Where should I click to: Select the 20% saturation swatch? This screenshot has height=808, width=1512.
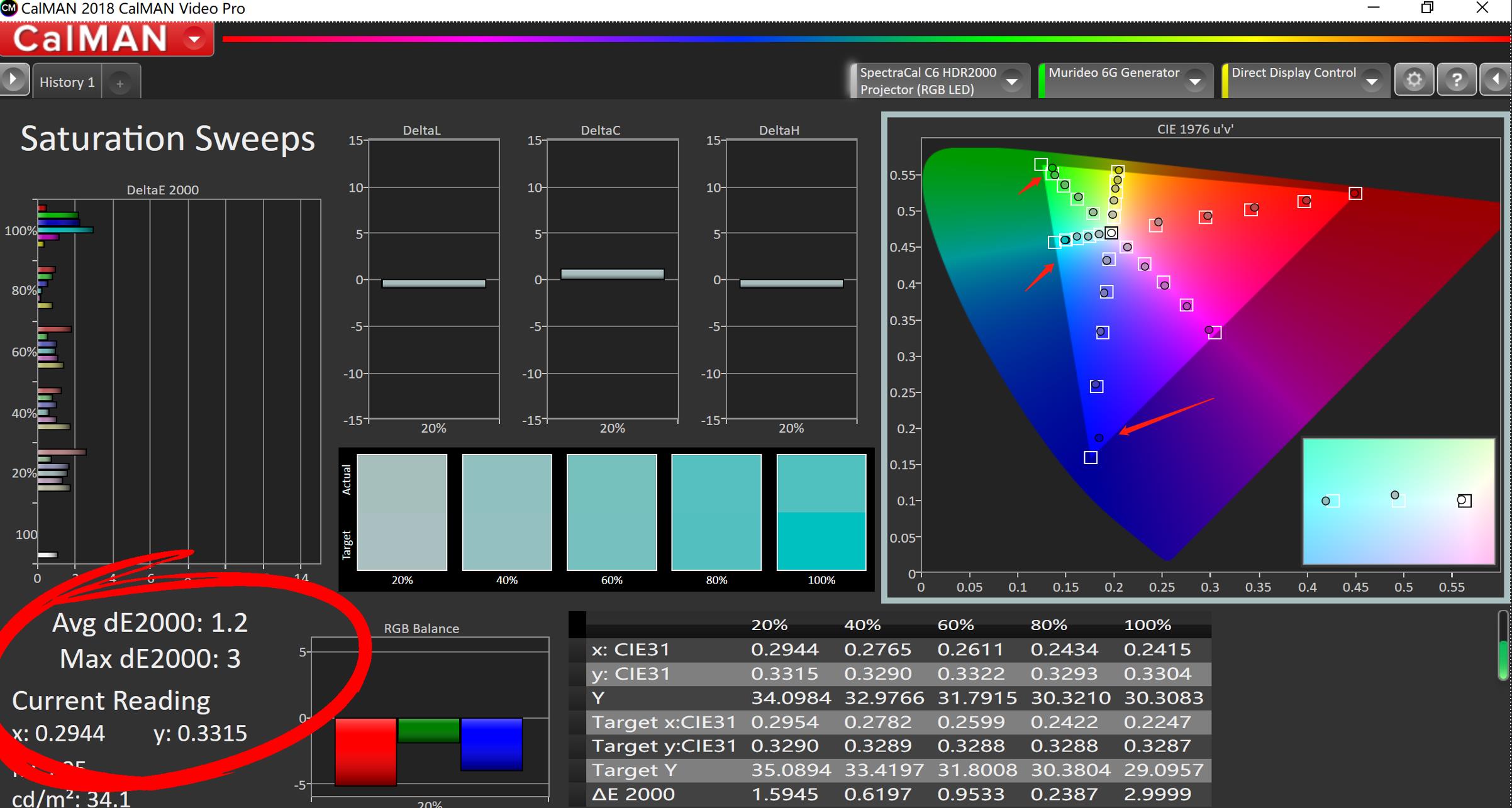pos(402,512)
